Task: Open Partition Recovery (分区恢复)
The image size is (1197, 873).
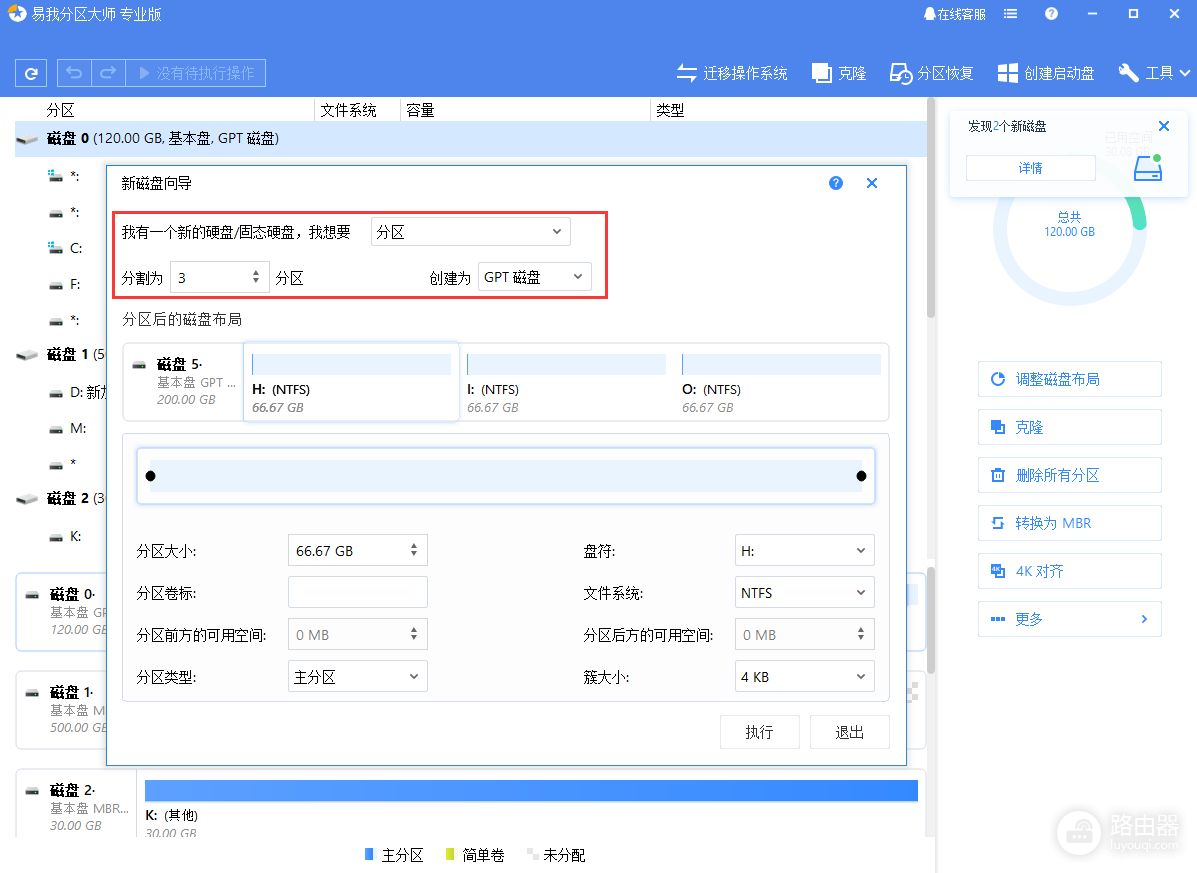Action: pos(932,73)
